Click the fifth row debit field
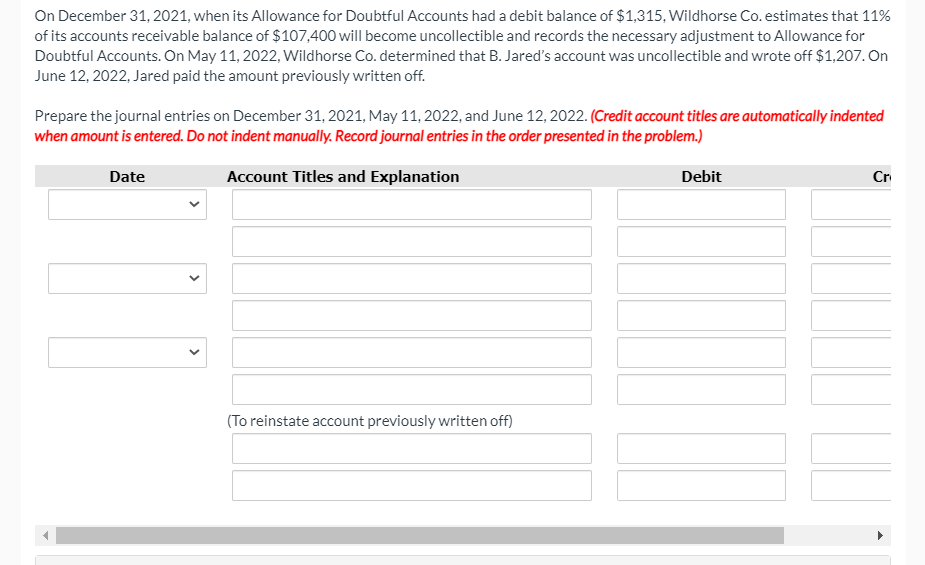 (701, 353)
